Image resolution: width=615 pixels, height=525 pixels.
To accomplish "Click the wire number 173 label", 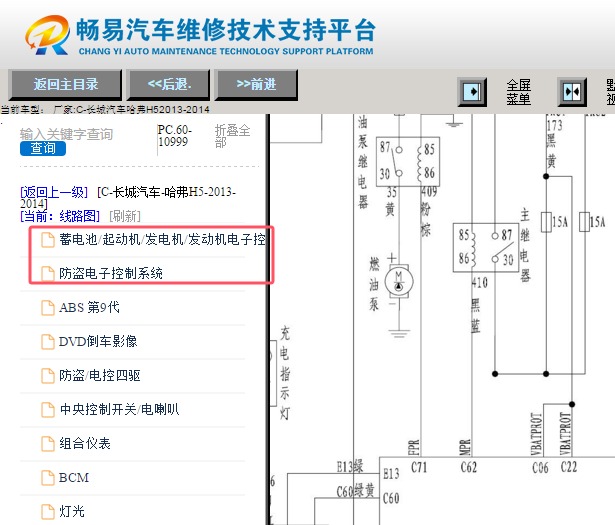I will [554, 126].
